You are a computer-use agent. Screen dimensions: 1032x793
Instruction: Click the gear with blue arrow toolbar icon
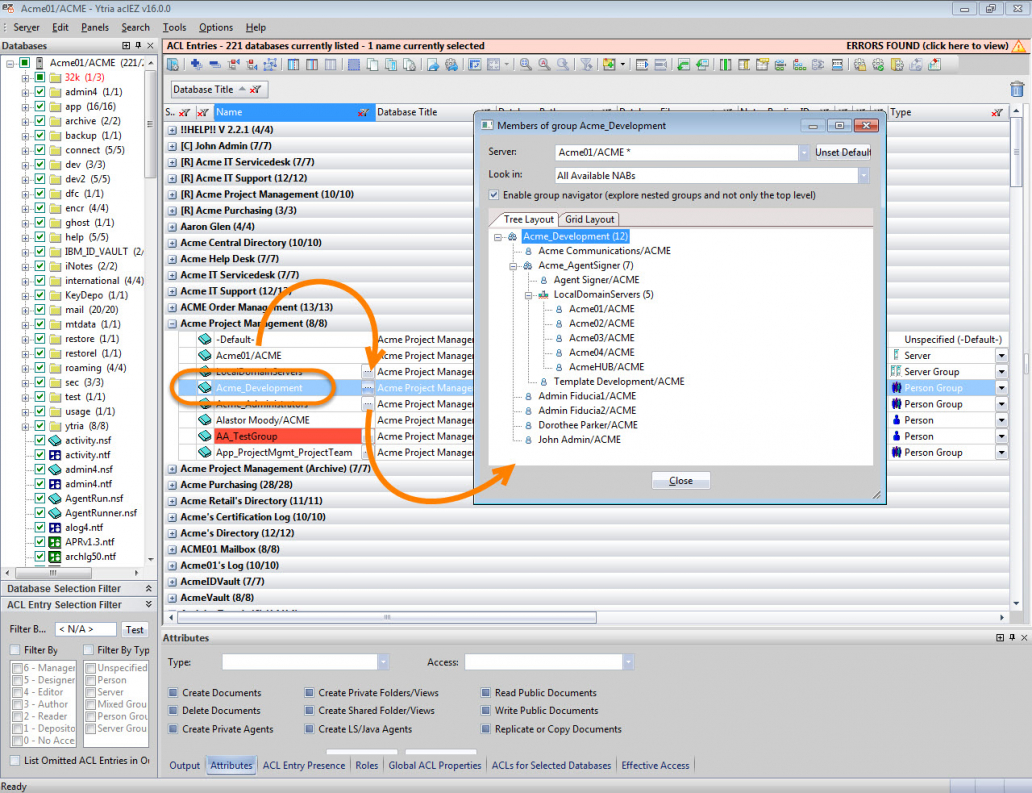(x=451, y=64)
